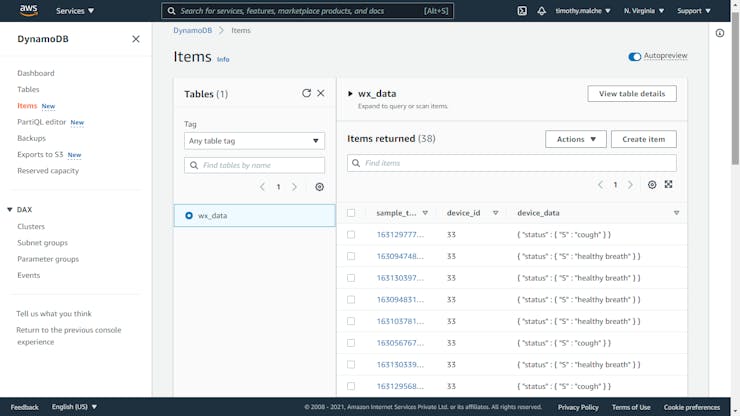Check the row for item 163129777

click(x=351, y=235)
